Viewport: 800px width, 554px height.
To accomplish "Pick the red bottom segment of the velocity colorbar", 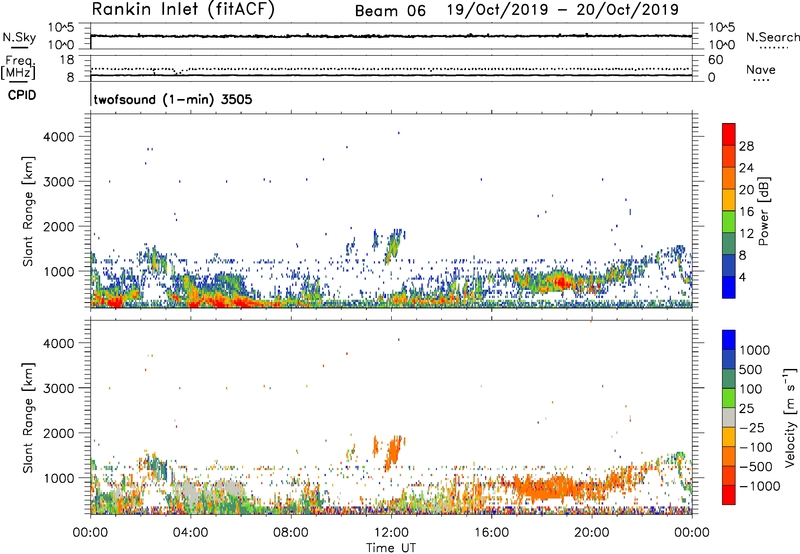I will 729,495.
